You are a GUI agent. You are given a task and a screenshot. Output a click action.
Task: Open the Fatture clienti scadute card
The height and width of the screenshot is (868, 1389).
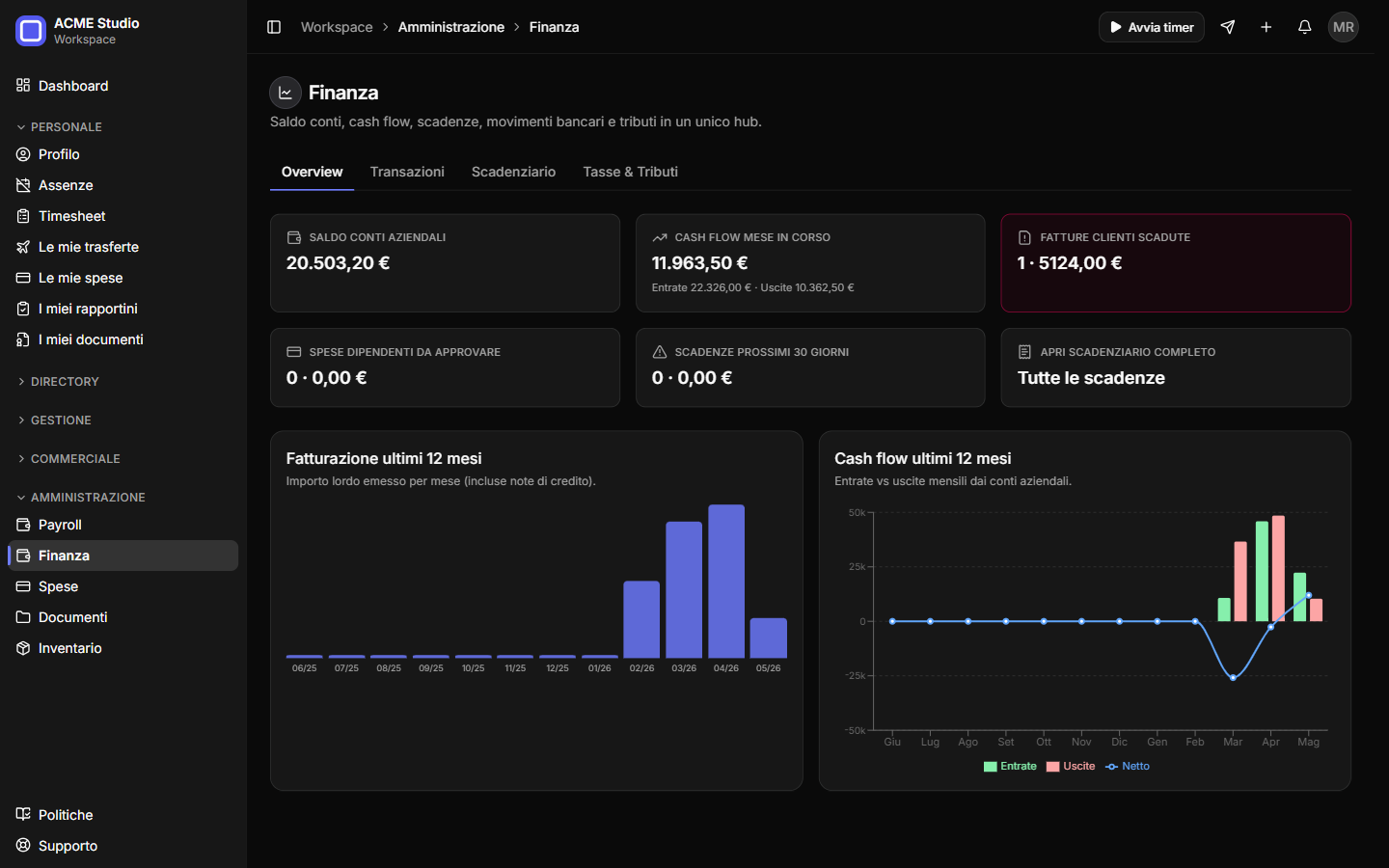click(x=1176, y=262)
